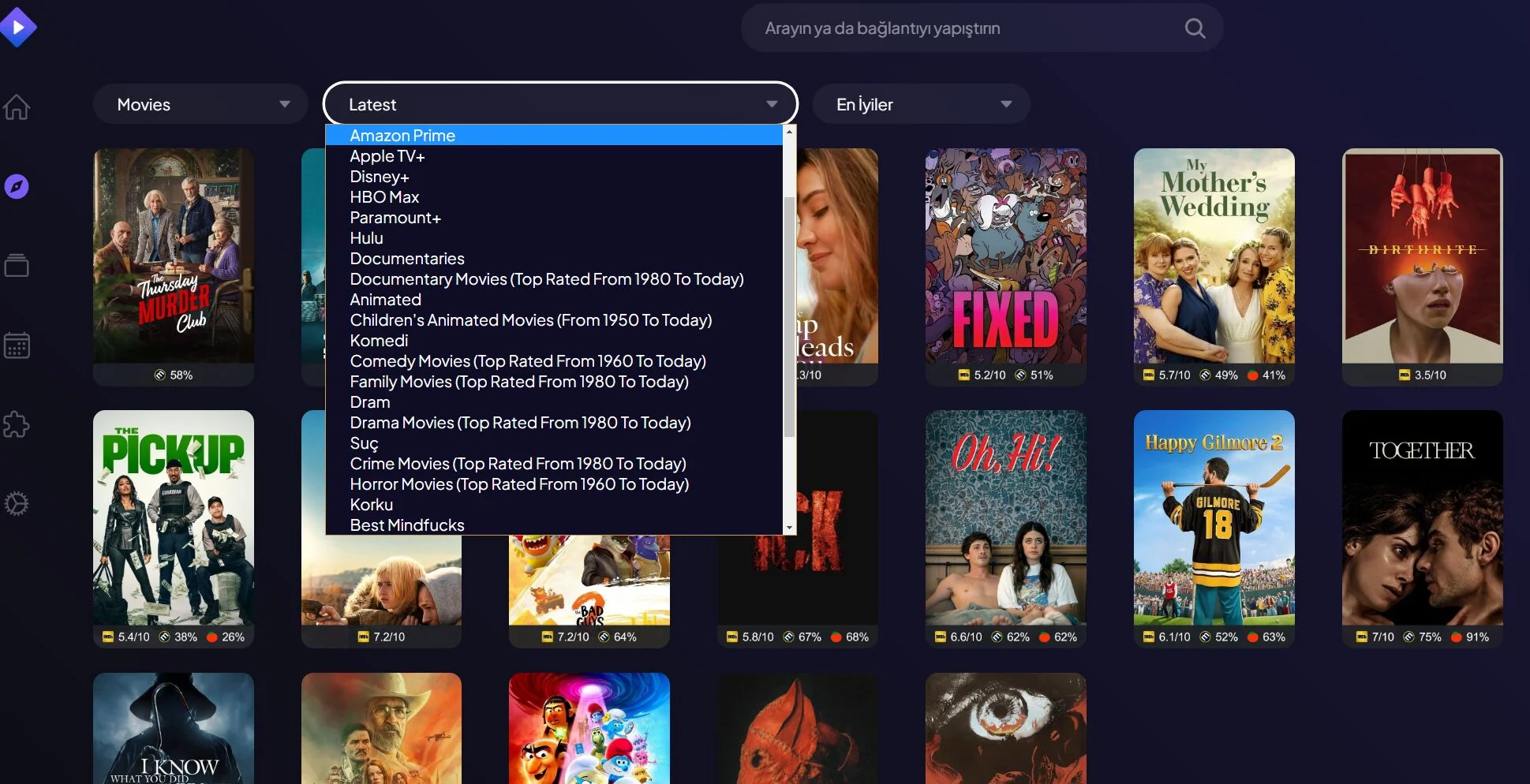Image resolution: width=1530 pixels, height=784 pixels.
Task: Go to the Home board icon
Action: [x=17, y=106]
